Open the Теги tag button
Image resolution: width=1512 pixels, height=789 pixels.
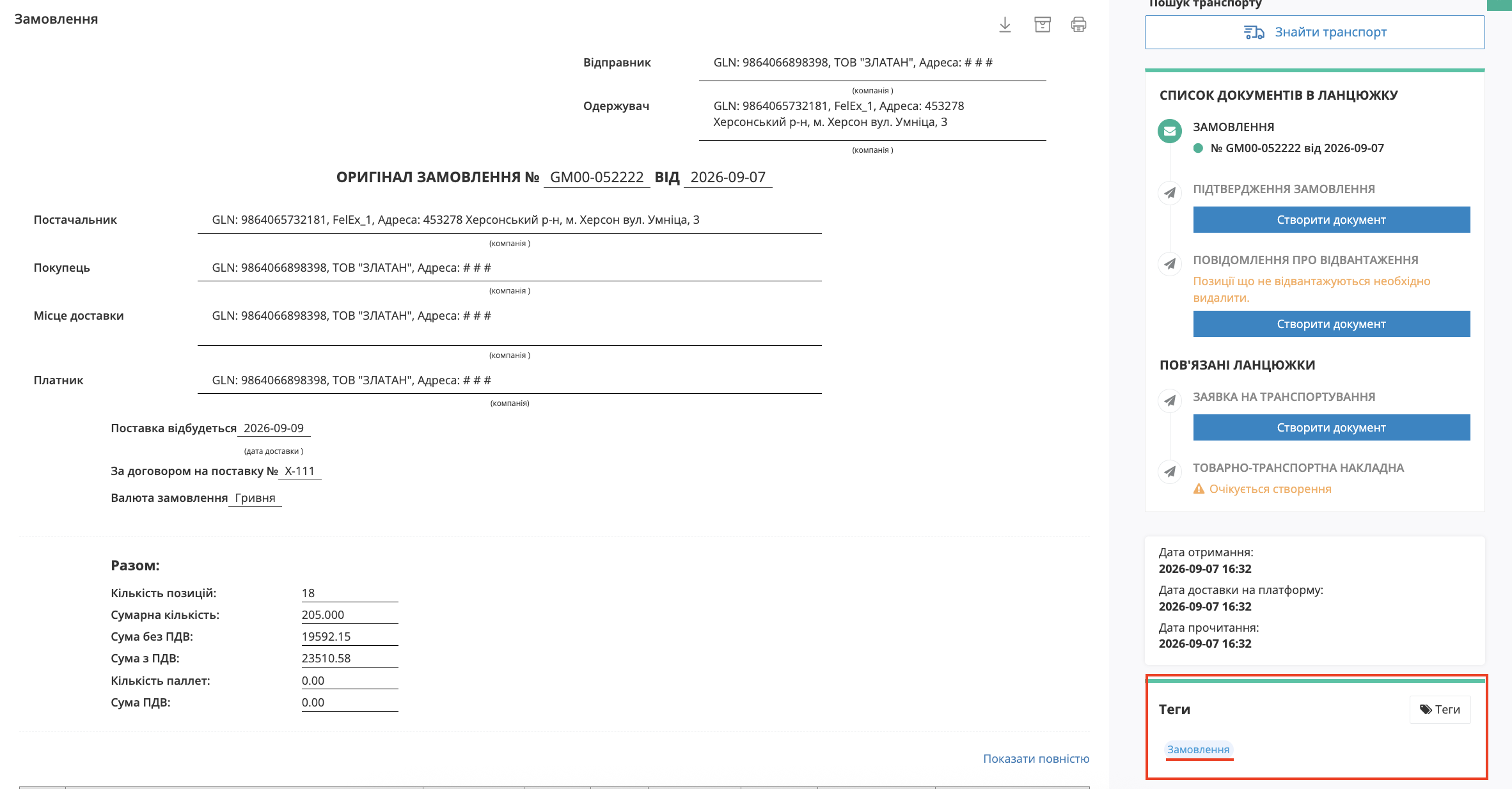click(1440, 709)
